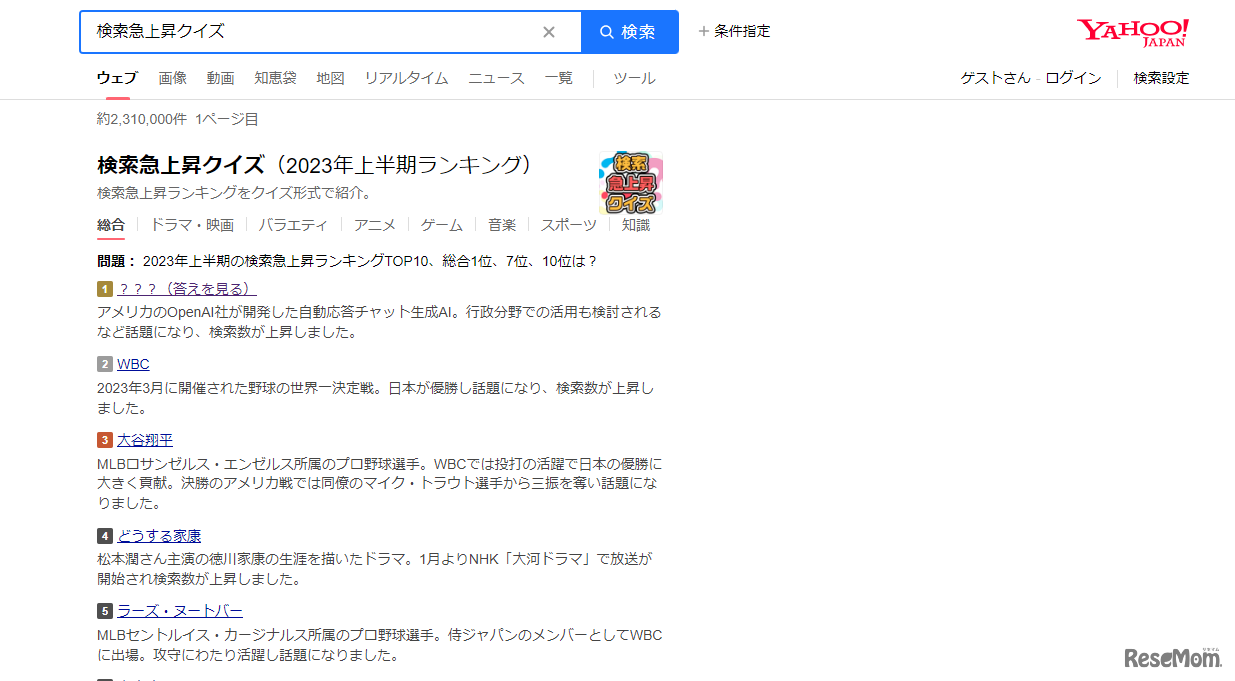Switch to the リアルタイム tab
1235x681 pixels.
click(x=406, y=77)
